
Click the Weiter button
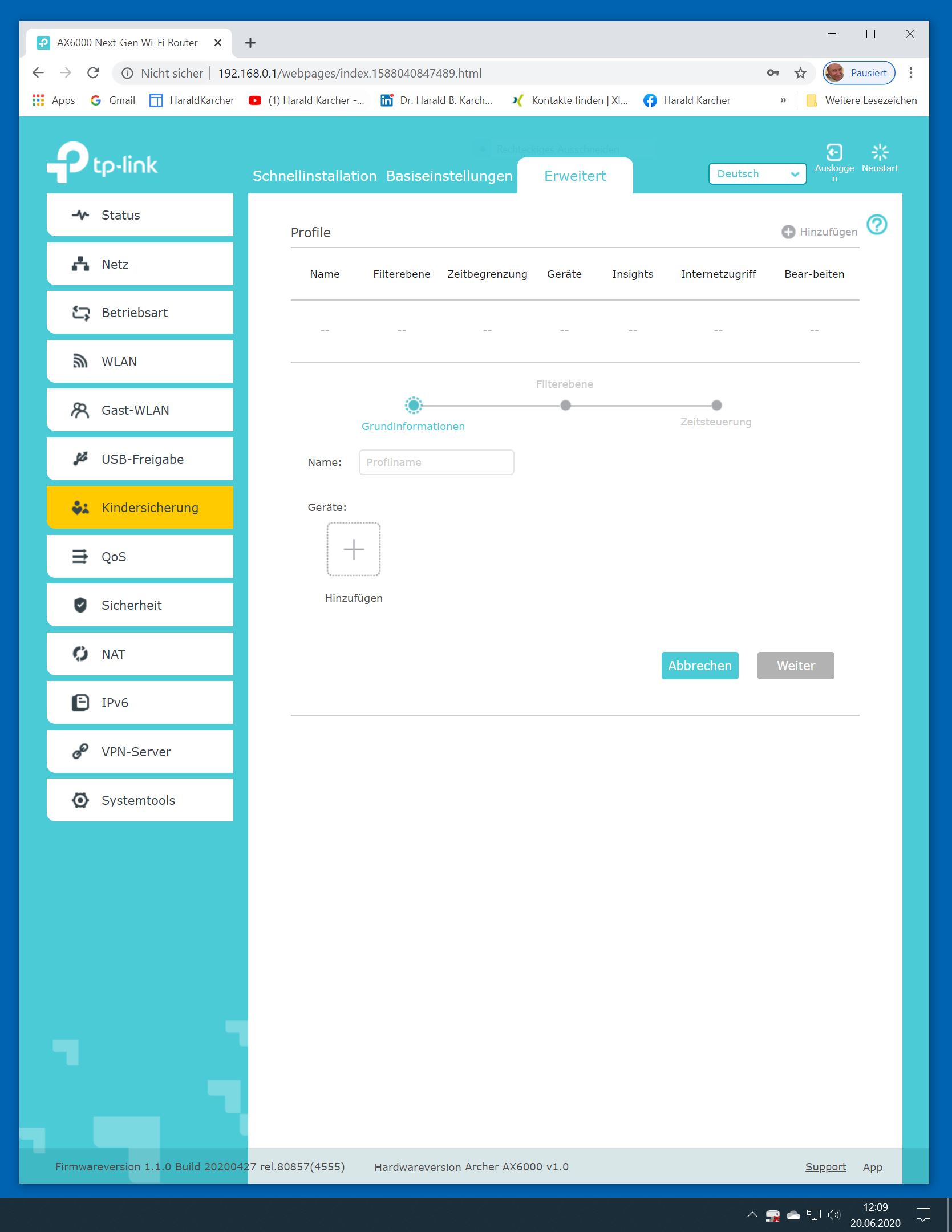click(796, 666)
